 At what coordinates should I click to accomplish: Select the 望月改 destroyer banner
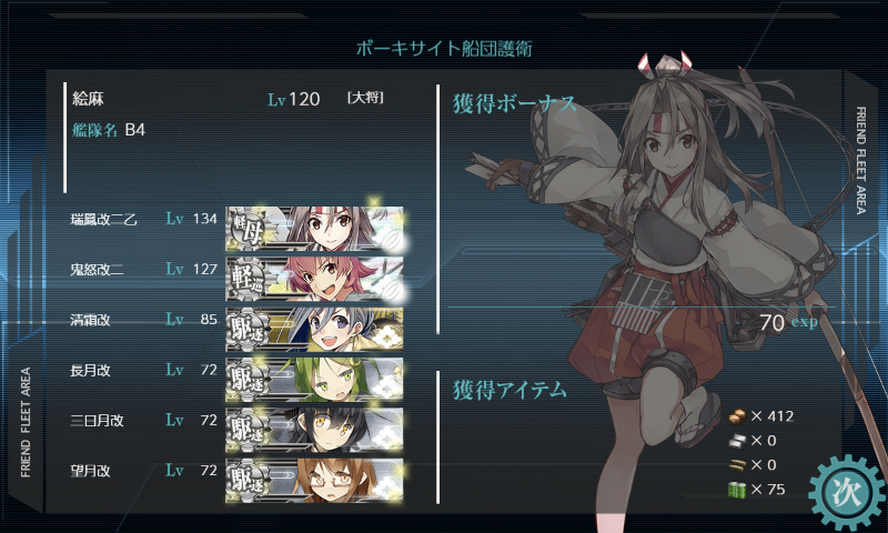(x=314, y=480)
